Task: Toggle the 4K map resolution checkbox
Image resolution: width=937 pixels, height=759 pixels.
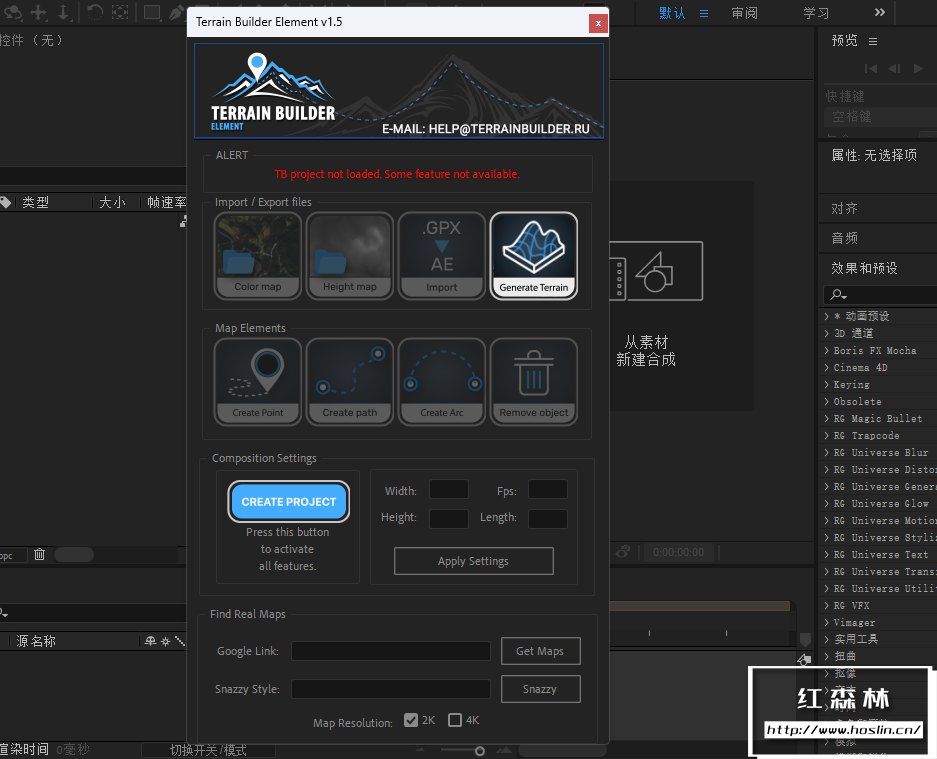Action: [x=455, y=720]
